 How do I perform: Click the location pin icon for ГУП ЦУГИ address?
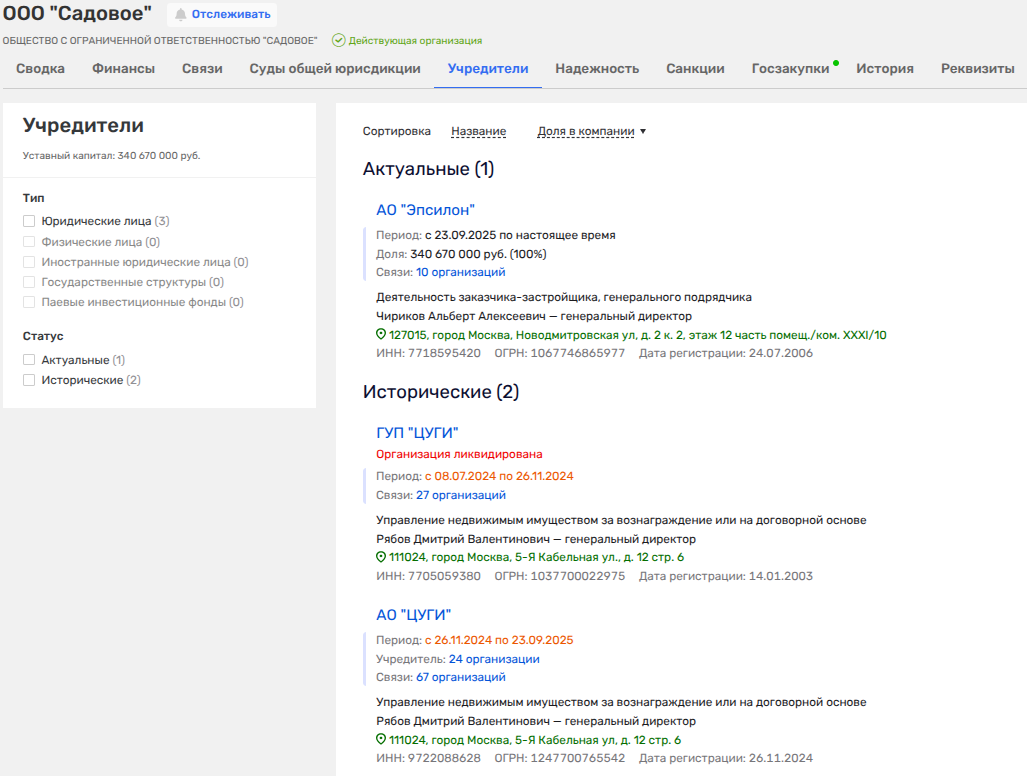381,557
